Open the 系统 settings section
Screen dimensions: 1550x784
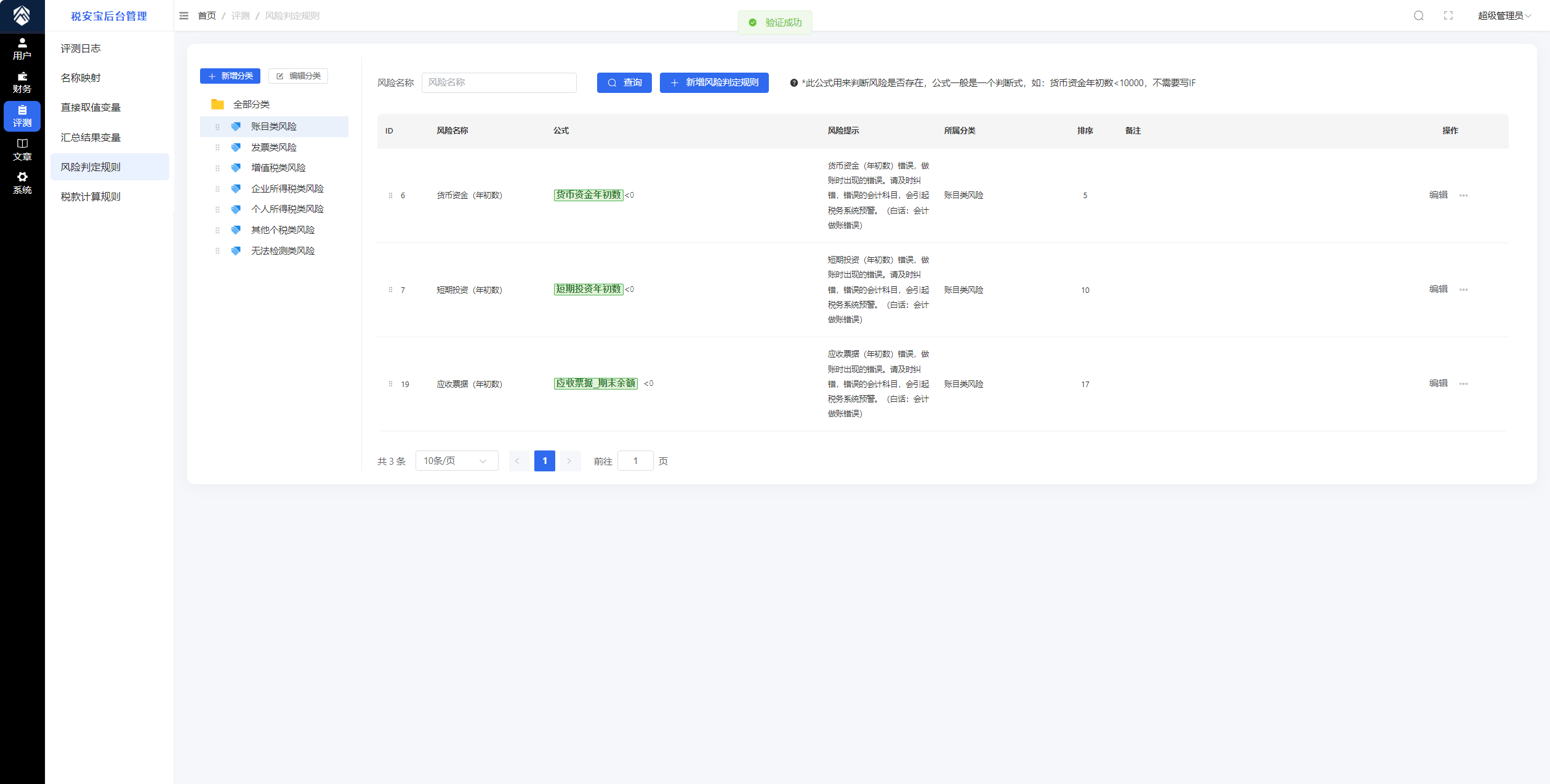point(22,183)
